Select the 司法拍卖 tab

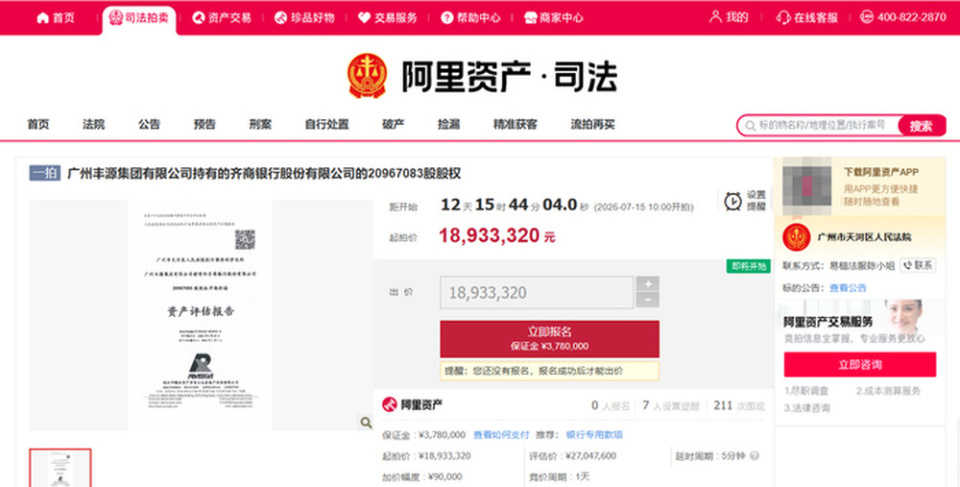point(139,18)
